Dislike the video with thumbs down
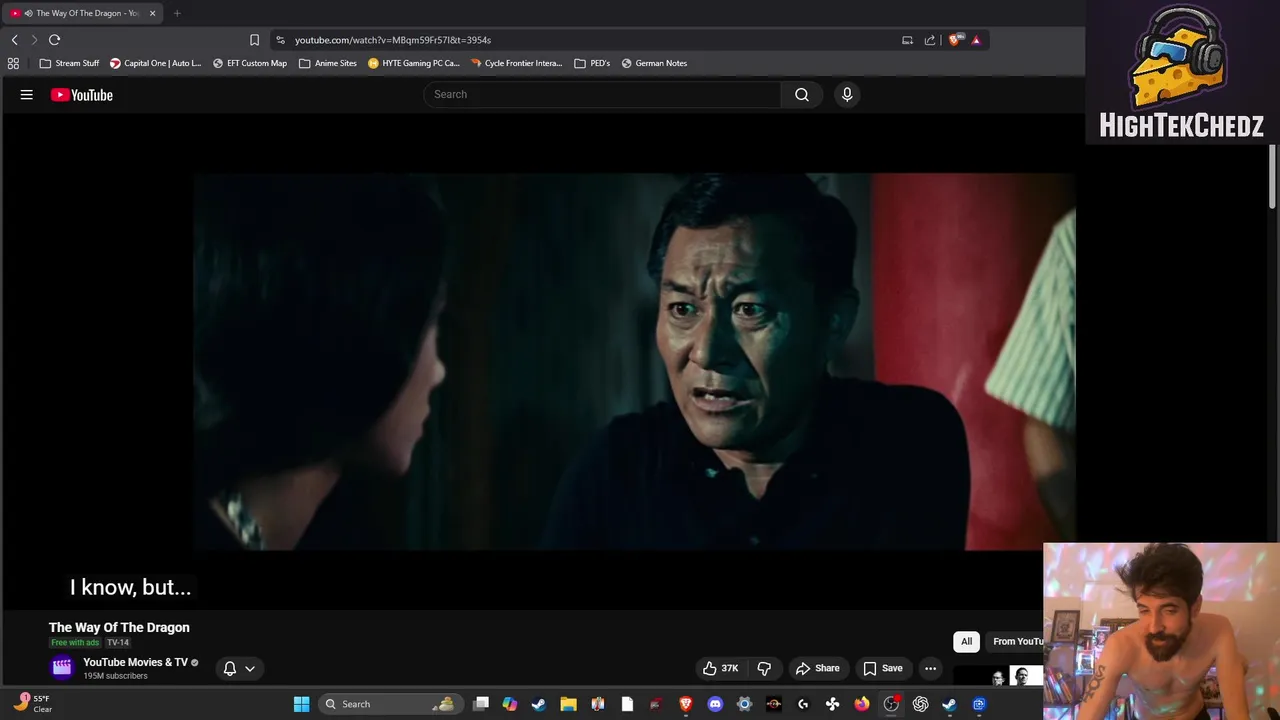Image resolution: width=1280 pixels, height=720 pixels. point(764,668)
